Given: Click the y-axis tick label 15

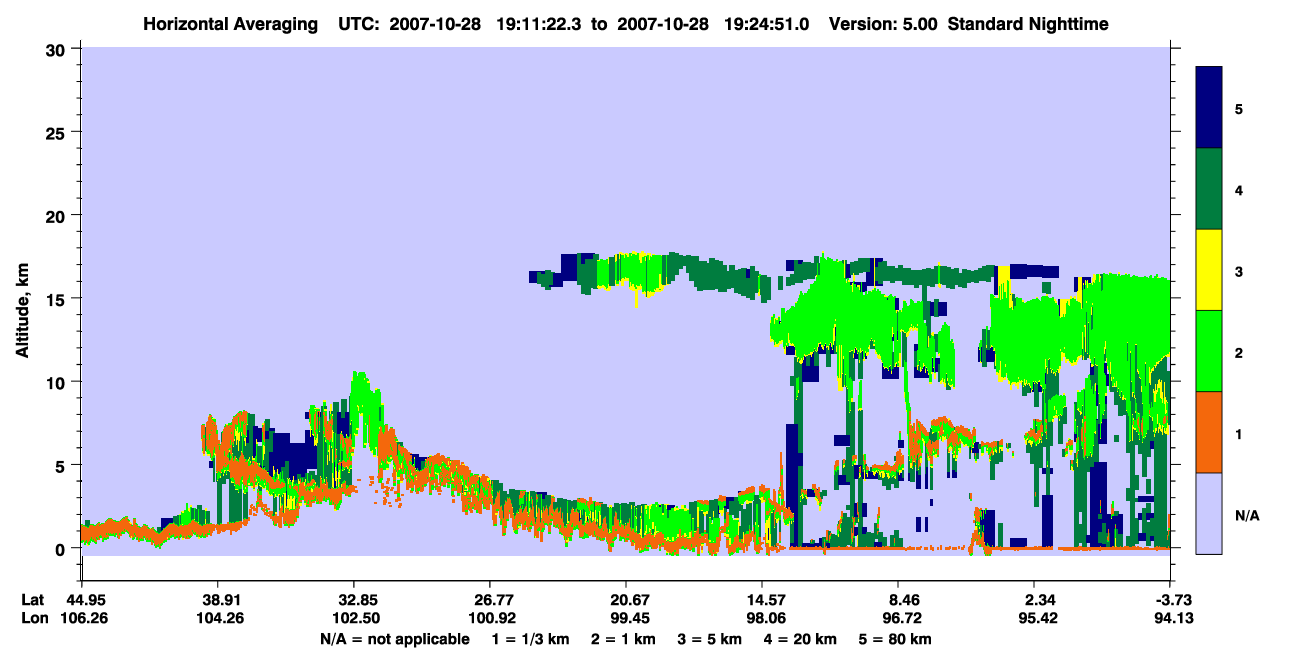Looking at the screenshot, I should [58, 298].
